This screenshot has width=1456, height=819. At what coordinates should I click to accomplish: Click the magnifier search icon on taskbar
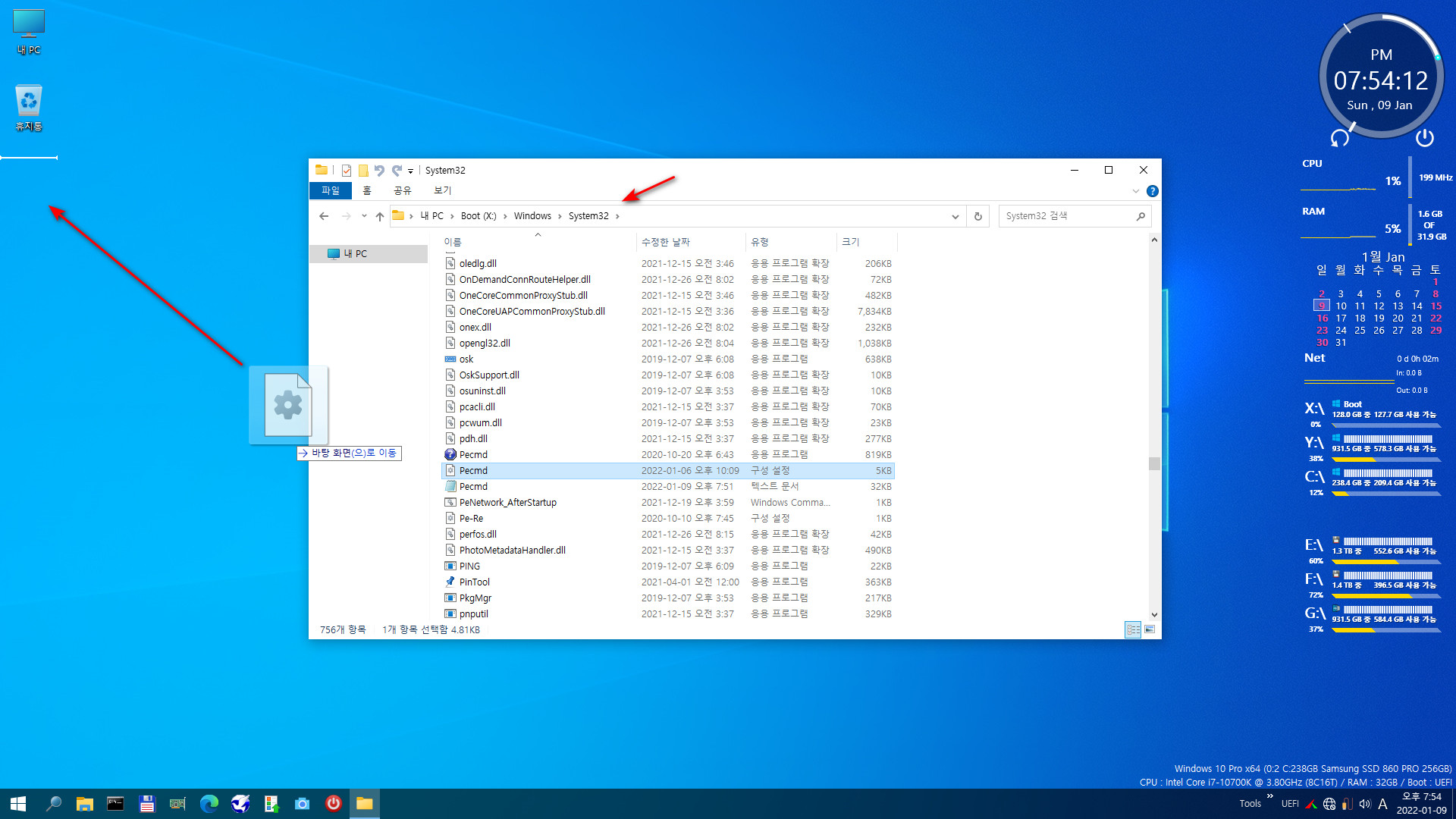(53, 804)
